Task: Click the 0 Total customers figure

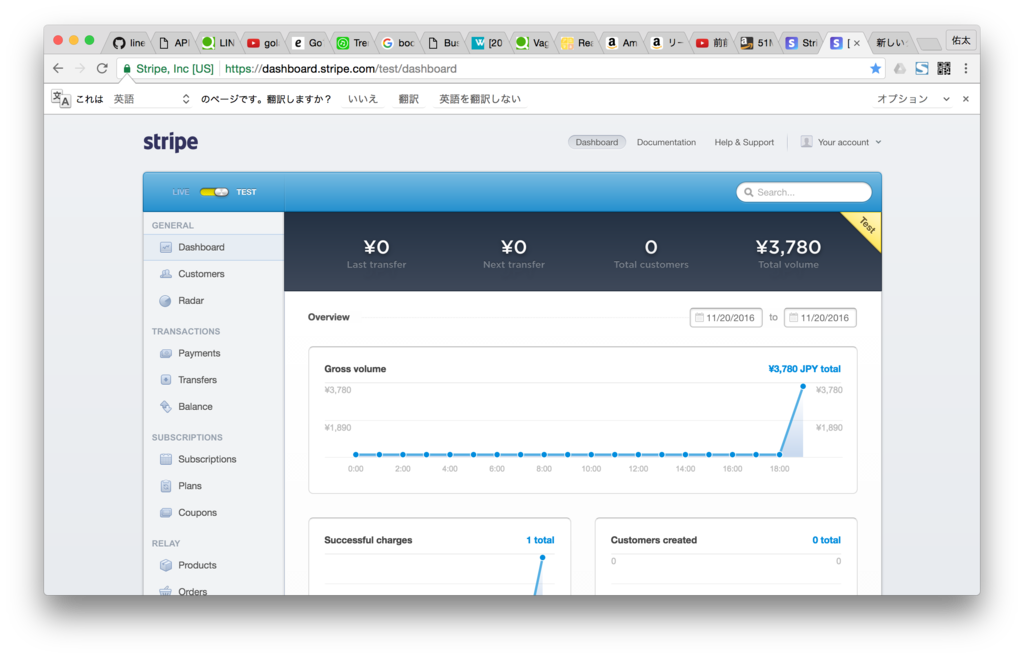Action: pos(651,247)
